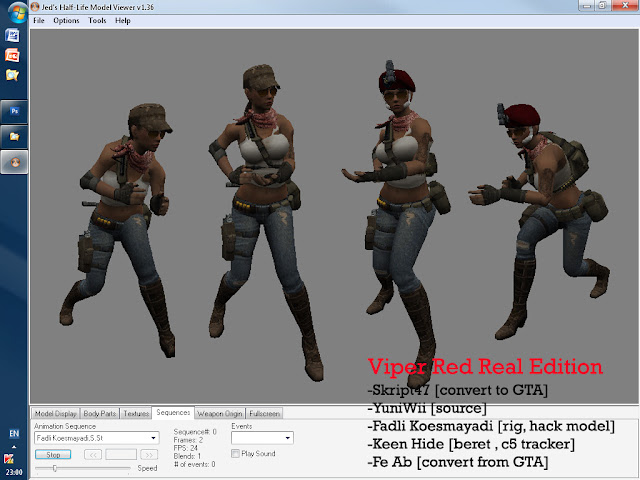Viewport: 640px width, 480px height.
Task: Click the Kaspersky tray icon
Action: [9, 459]
